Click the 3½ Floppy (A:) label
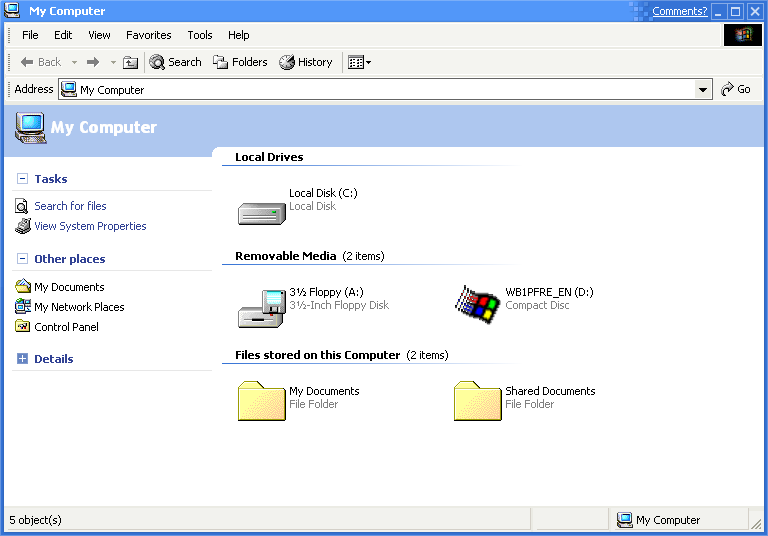This screenshot has height=536, width=768. pyautogui.click(x=326, y=292)
